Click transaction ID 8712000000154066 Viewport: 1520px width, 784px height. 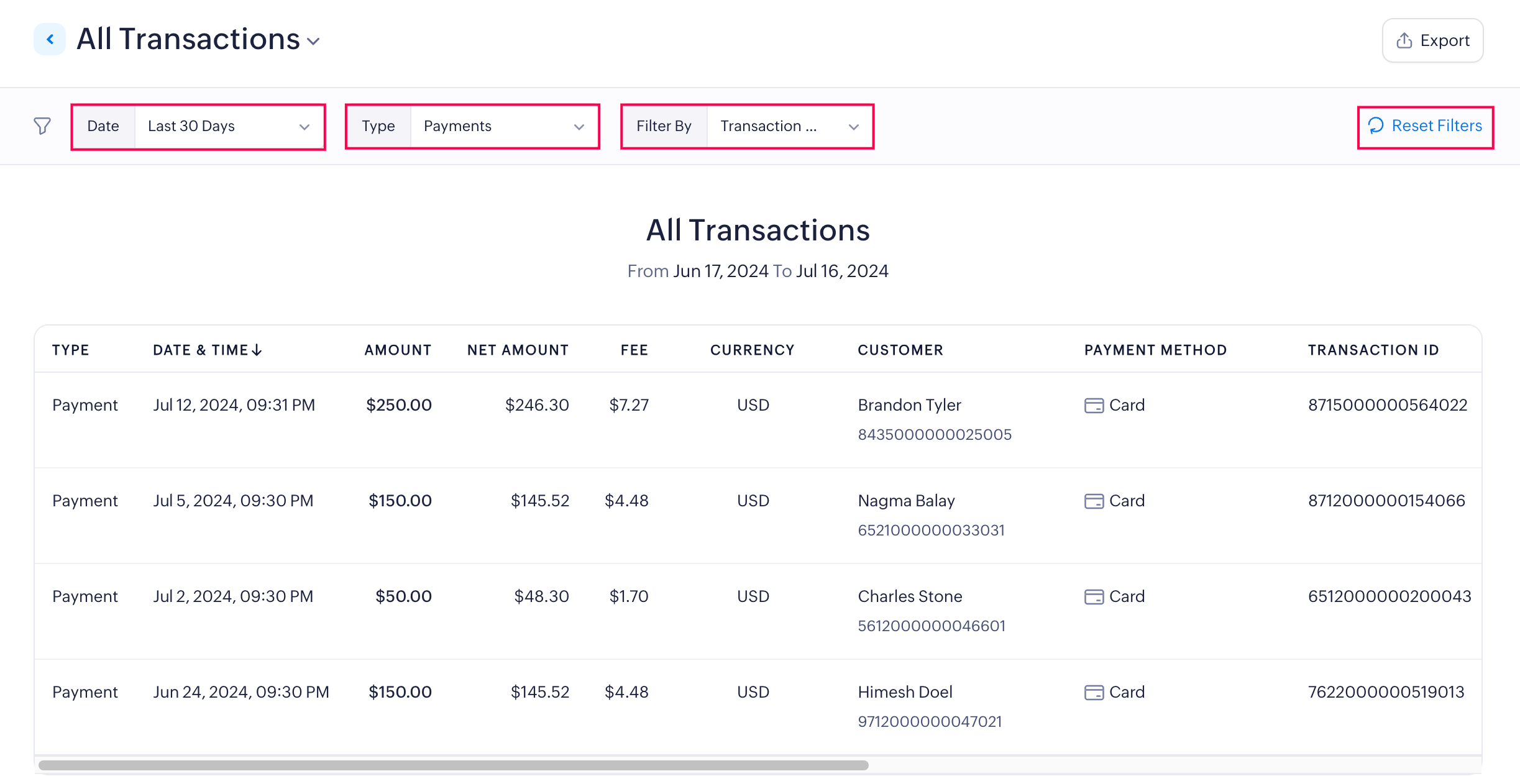1386,501
